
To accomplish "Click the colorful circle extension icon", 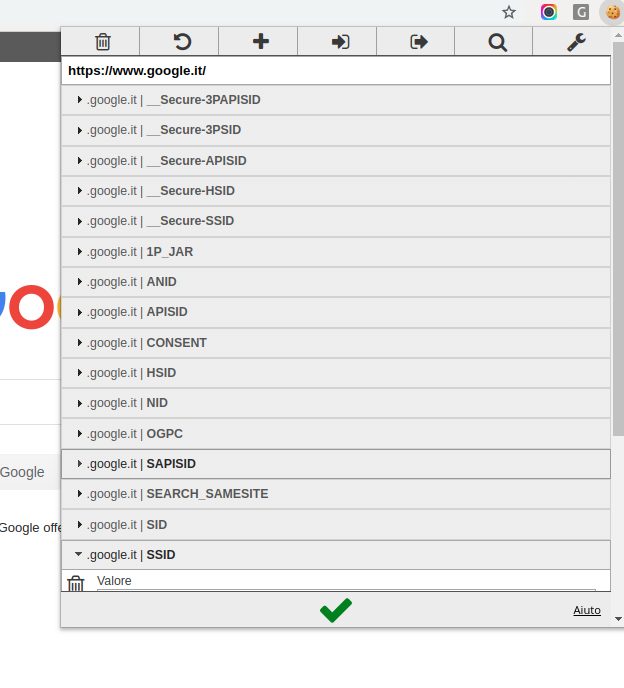I will click(x=549, y=12).
